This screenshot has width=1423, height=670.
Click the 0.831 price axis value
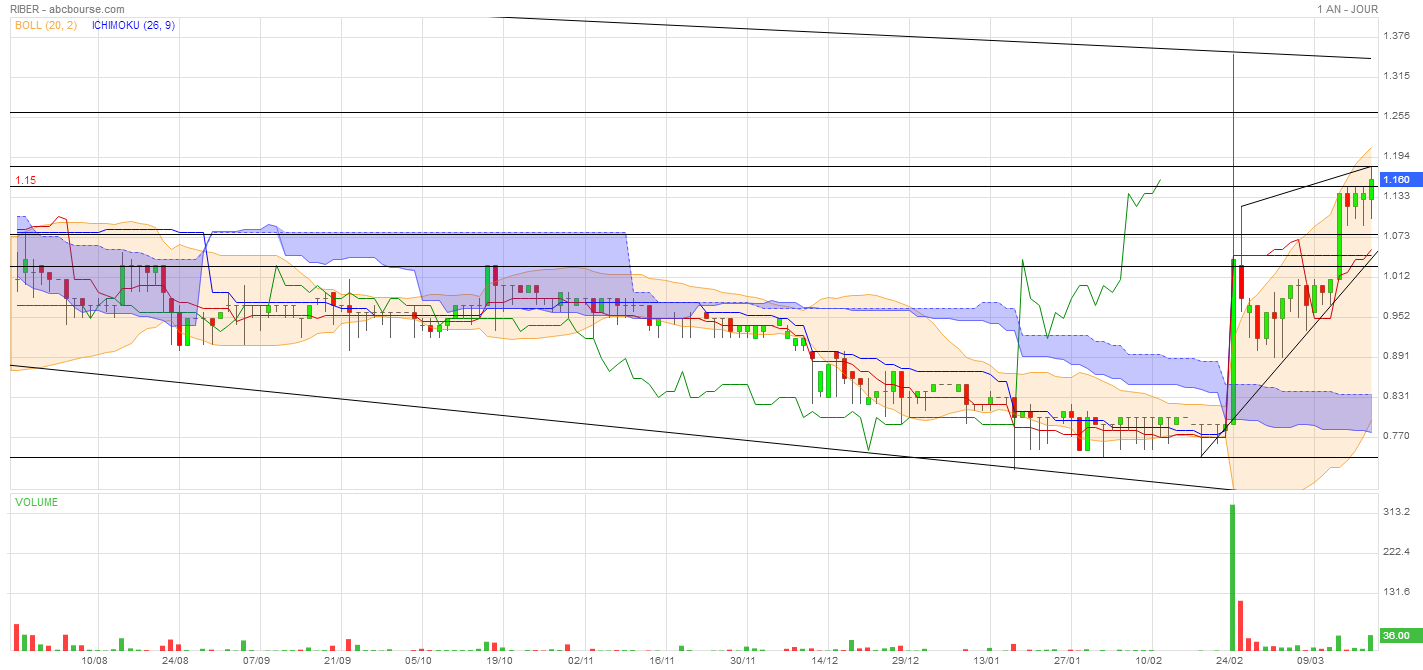(x=1395, y=396)
